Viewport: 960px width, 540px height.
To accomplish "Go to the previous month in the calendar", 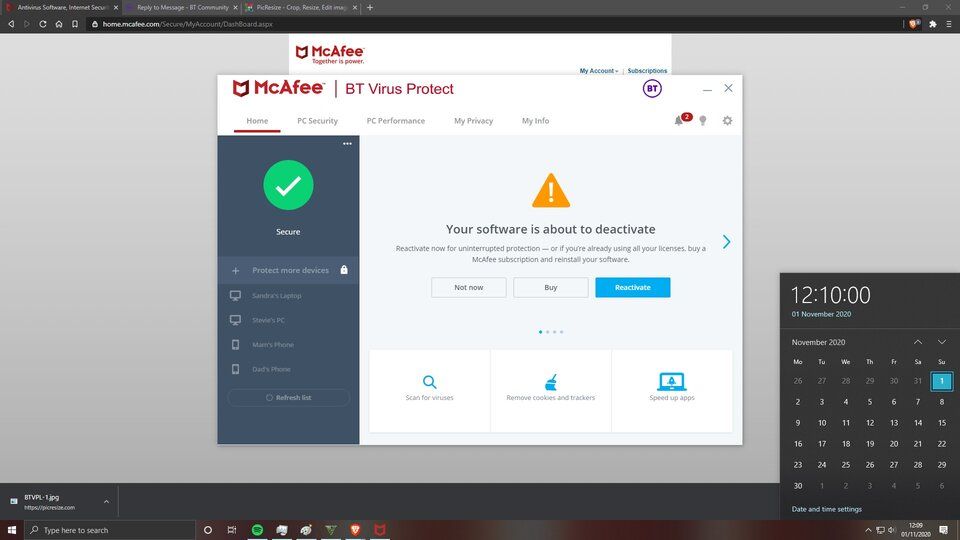I will coord(916,342).
